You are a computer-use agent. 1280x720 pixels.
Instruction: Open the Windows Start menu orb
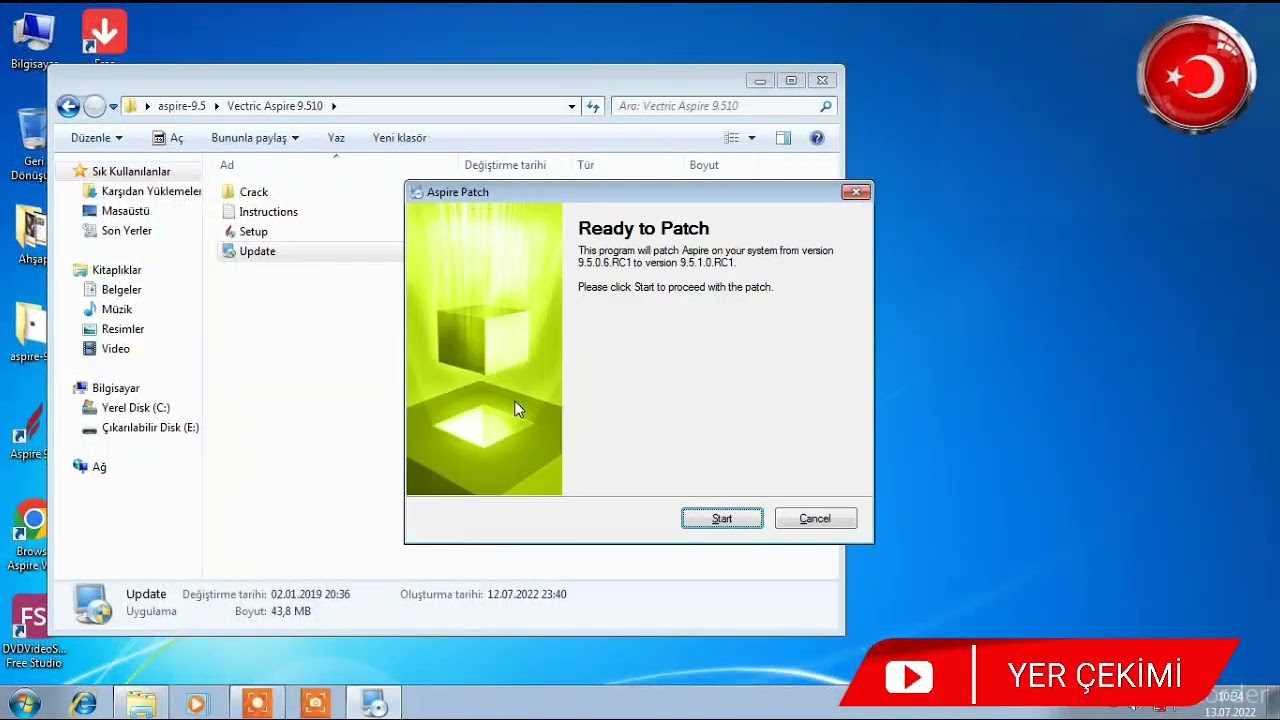tap(24, 703)
